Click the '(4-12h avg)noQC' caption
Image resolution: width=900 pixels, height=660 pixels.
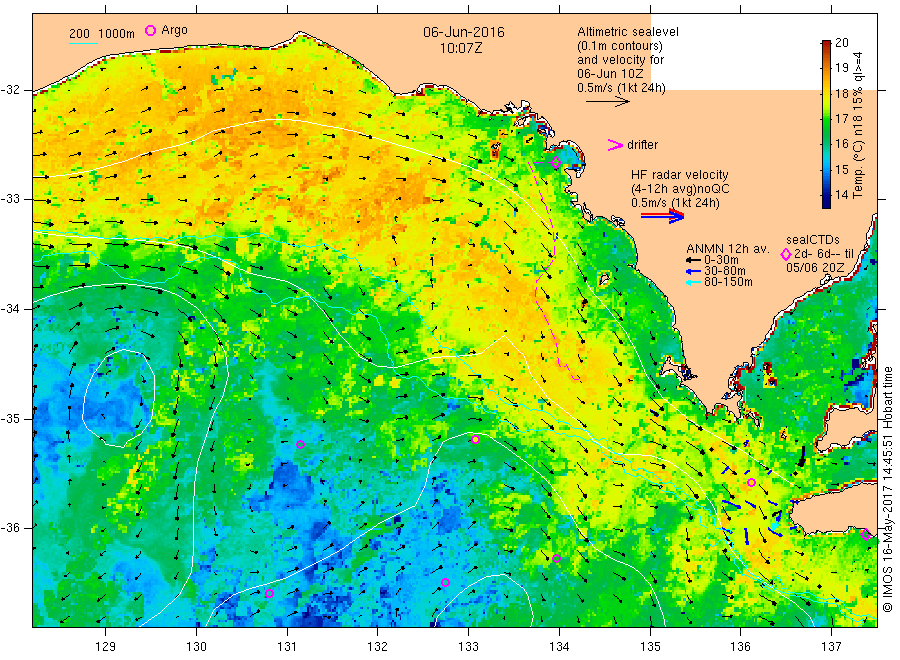pyautogui.click(x=680, y=189)
